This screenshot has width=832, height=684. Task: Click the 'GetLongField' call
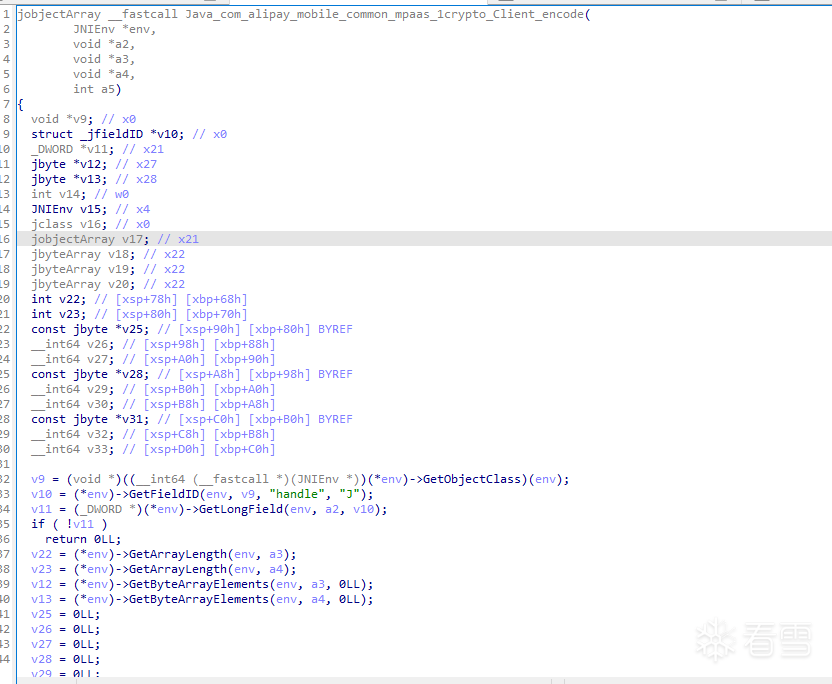point(241,509)
